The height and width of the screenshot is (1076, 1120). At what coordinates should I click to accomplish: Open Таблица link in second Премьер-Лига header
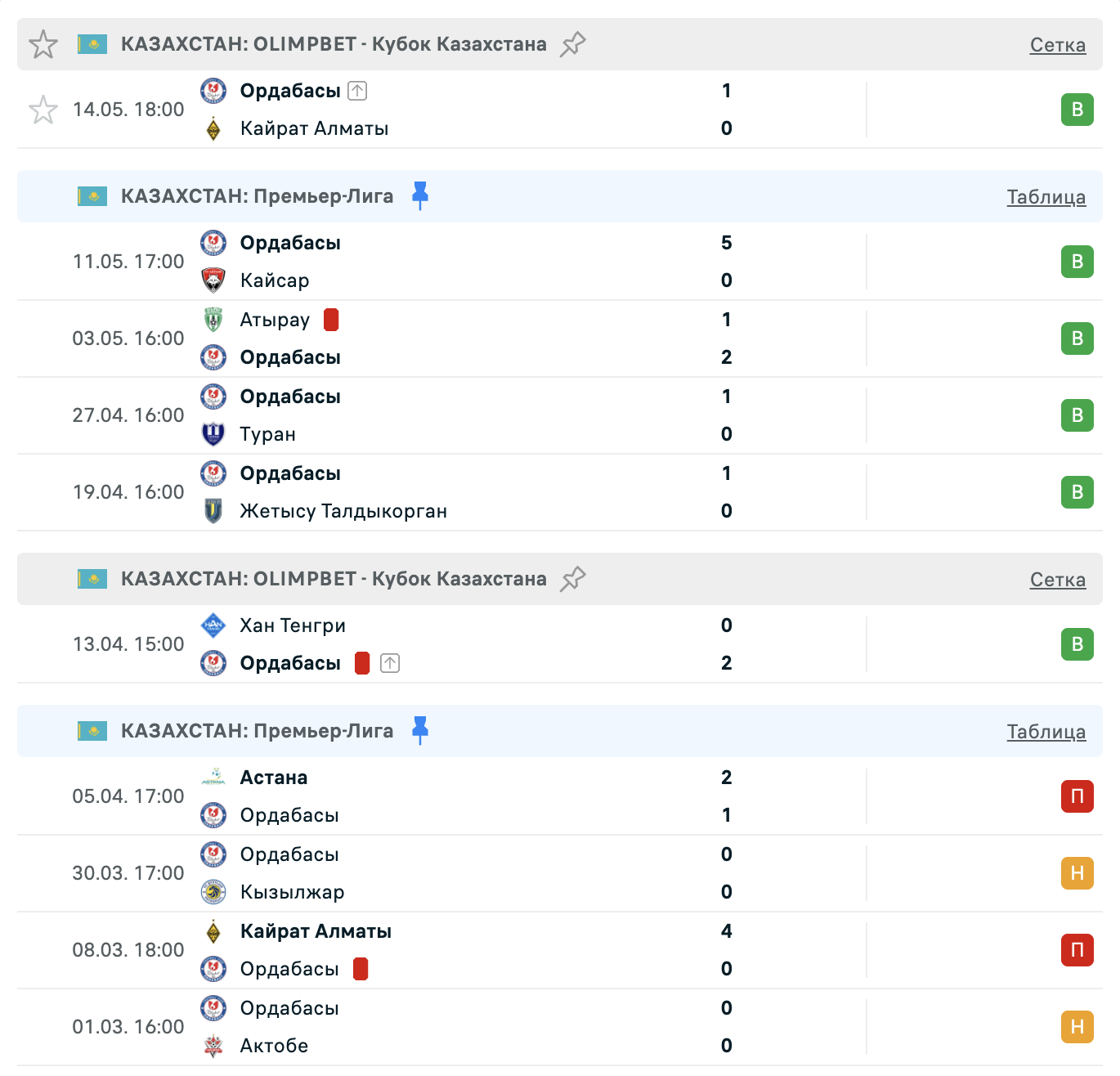(1046, 732)
